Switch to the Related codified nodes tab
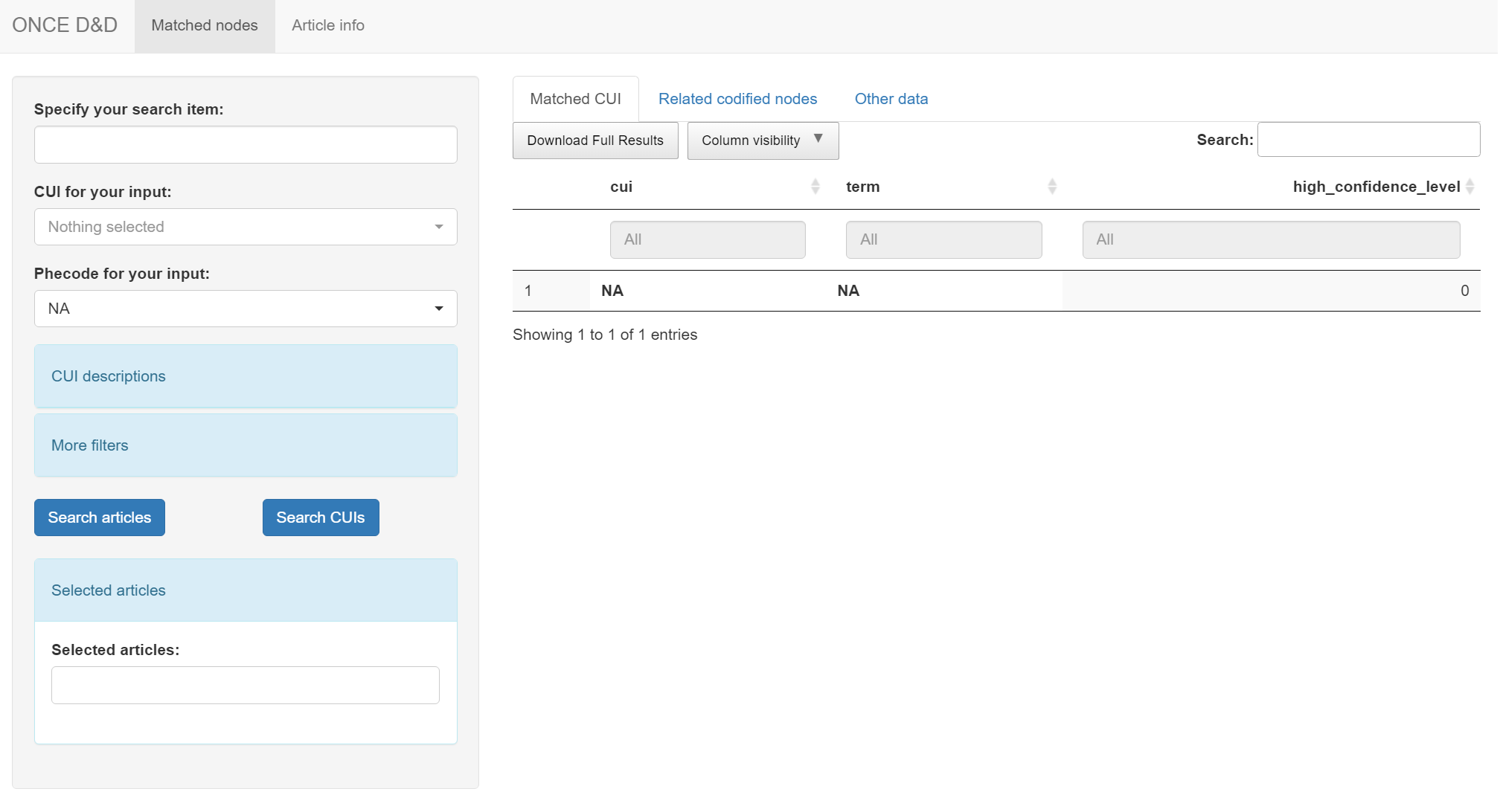This screenshot has width=1500, height=812. coord(737,99)
